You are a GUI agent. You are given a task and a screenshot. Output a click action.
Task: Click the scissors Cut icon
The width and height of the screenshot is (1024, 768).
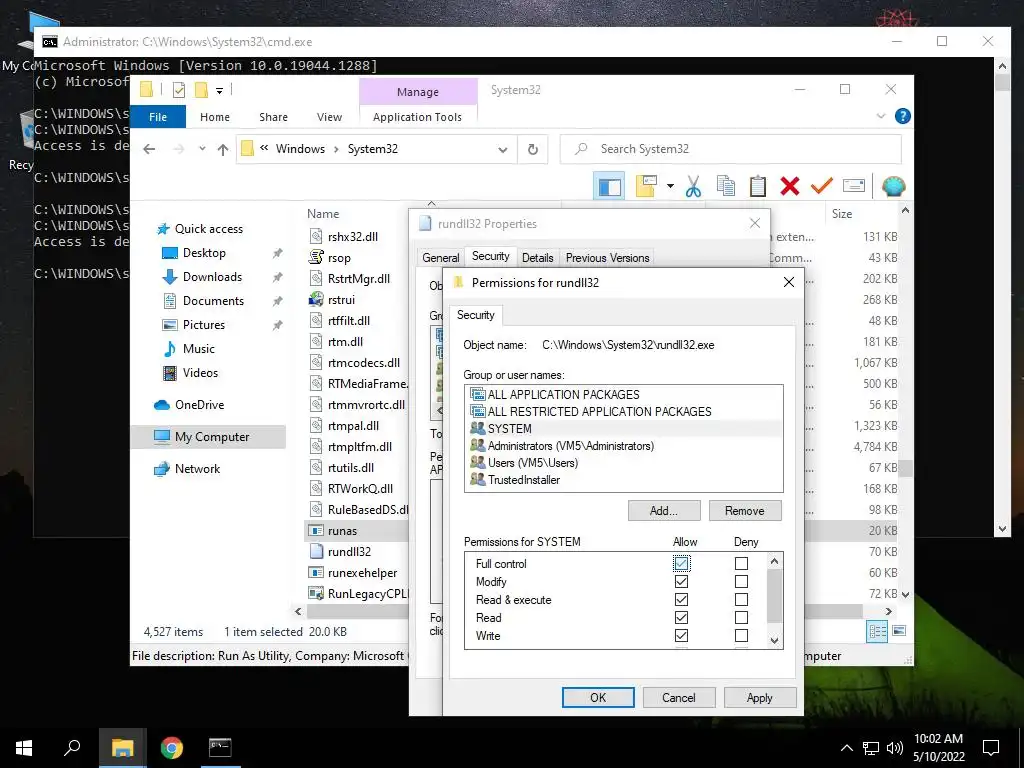[x=693, y=187]
